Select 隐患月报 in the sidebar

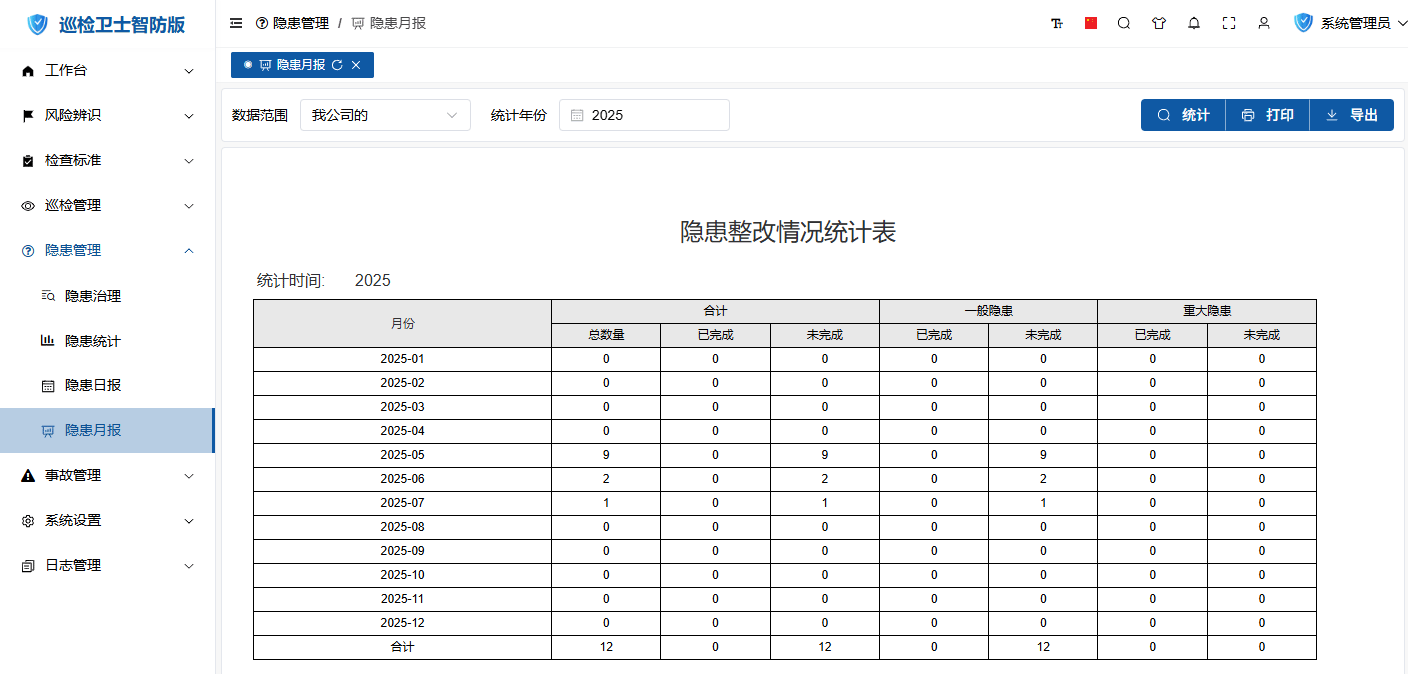(x=107, y=431)
